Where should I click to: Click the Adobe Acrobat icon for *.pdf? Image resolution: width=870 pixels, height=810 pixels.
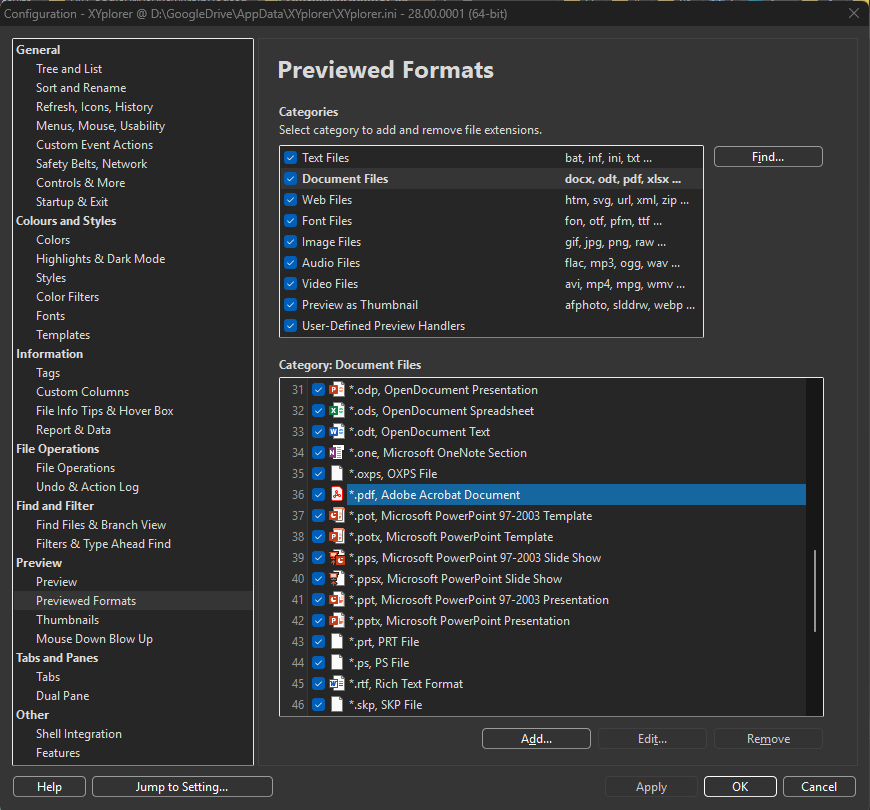[337, 495]
